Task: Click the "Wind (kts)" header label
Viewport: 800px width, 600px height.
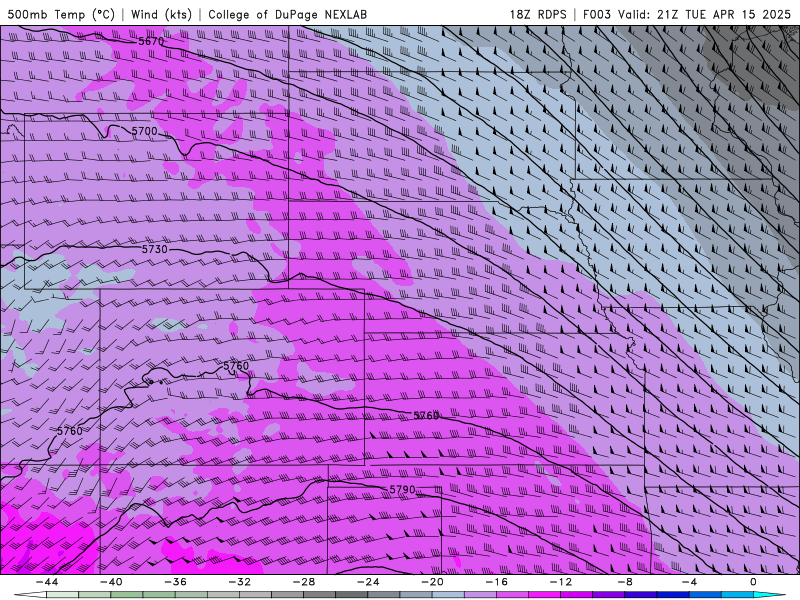Action: click(x=161, y=14)
